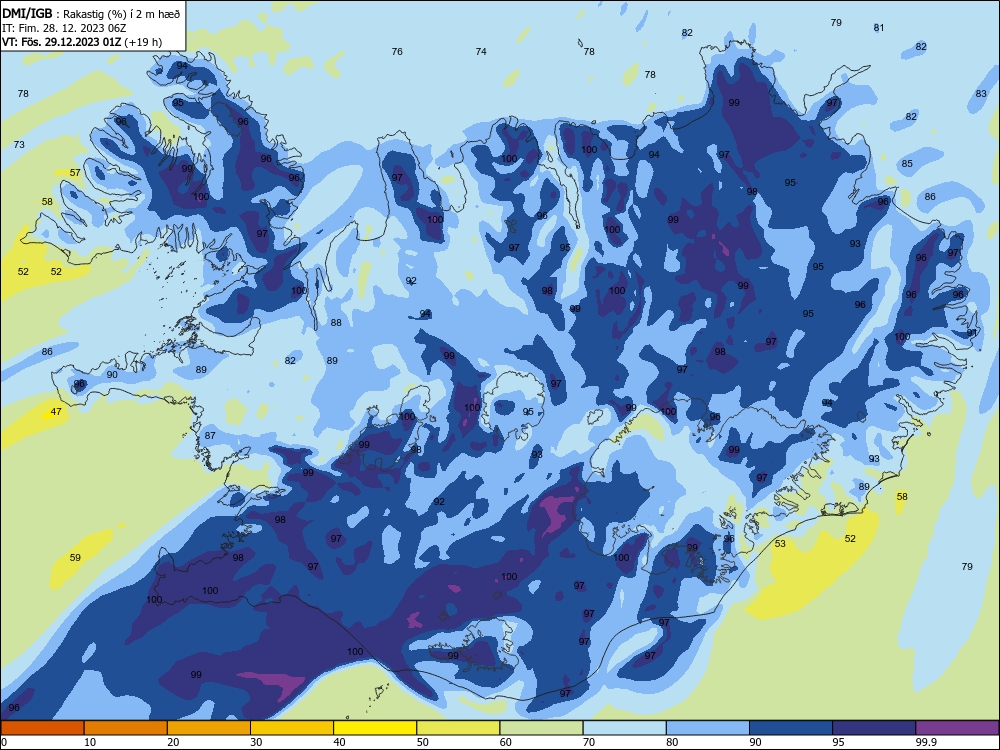Click the humidity value '88' on the map
The image size is (1000, 750).
pos(336,323)
